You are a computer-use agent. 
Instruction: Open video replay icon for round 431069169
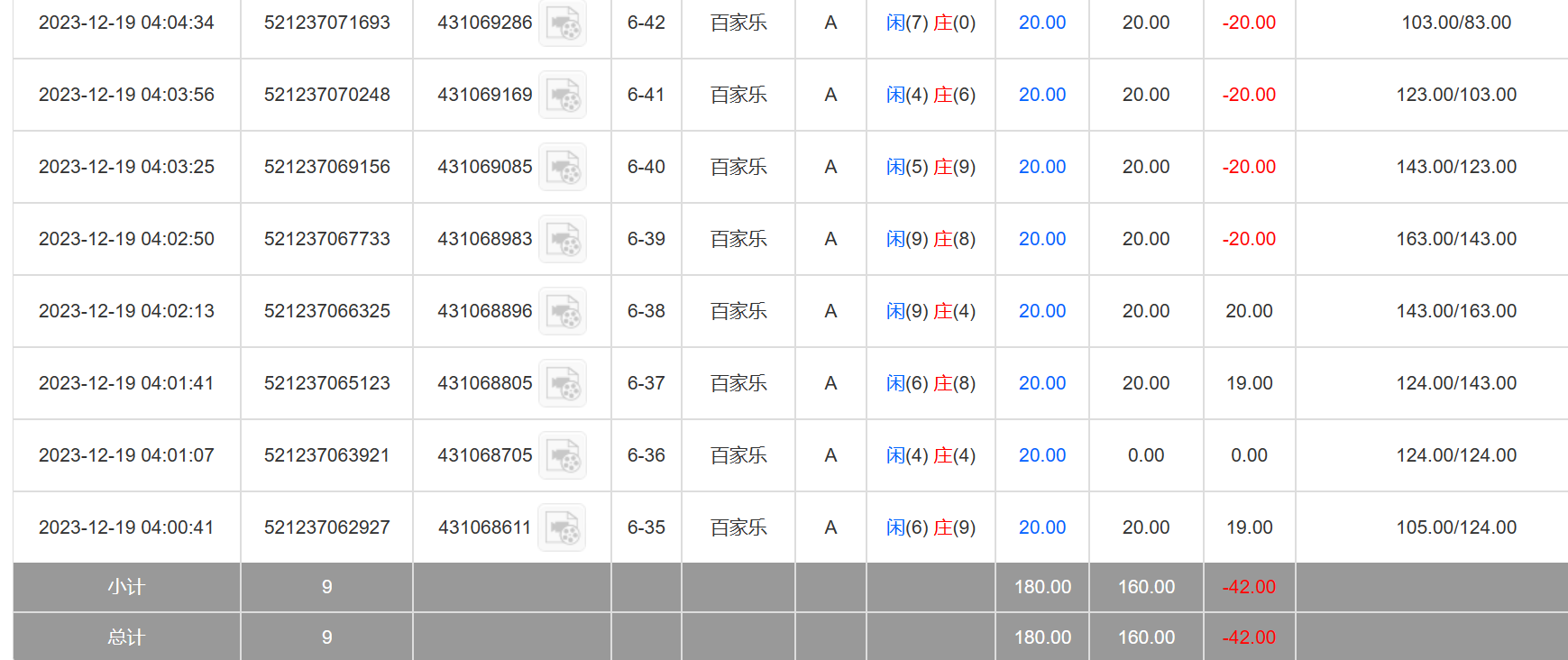point(563,95)
